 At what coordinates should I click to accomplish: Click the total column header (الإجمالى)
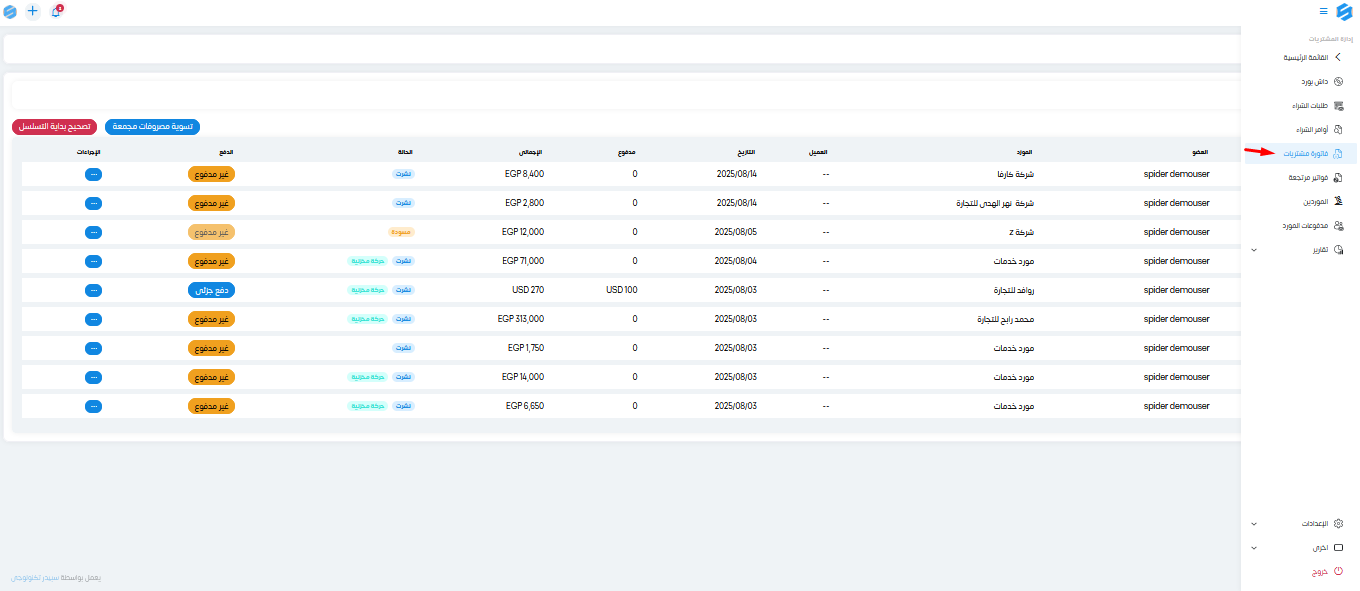click(x=531, y=152)
